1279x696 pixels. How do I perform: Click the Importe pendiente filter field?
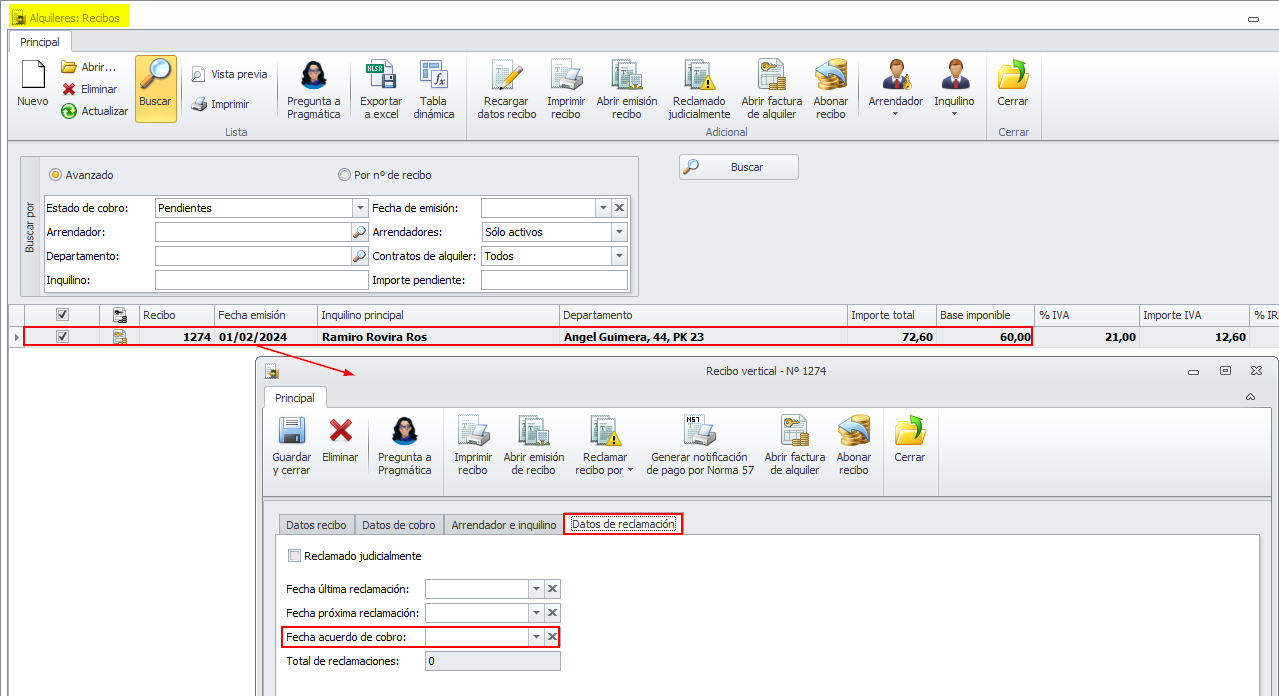[554, 280]
